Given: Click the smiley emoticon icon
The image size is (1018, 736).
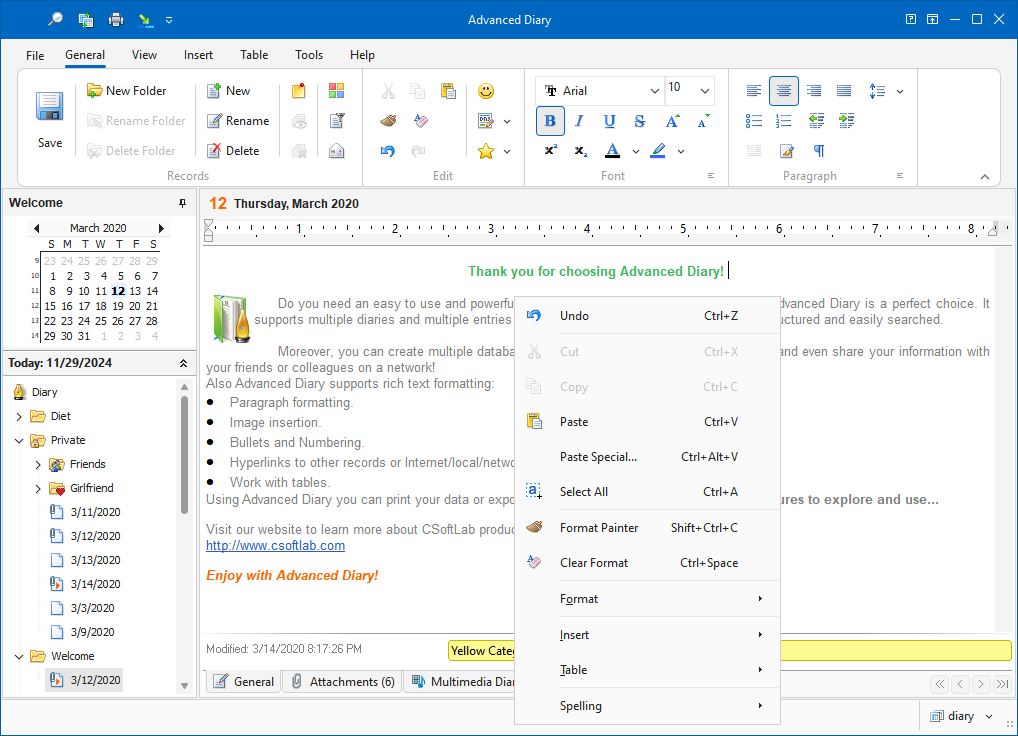Looking at the screenshot, I should click(x=486, y=91).
